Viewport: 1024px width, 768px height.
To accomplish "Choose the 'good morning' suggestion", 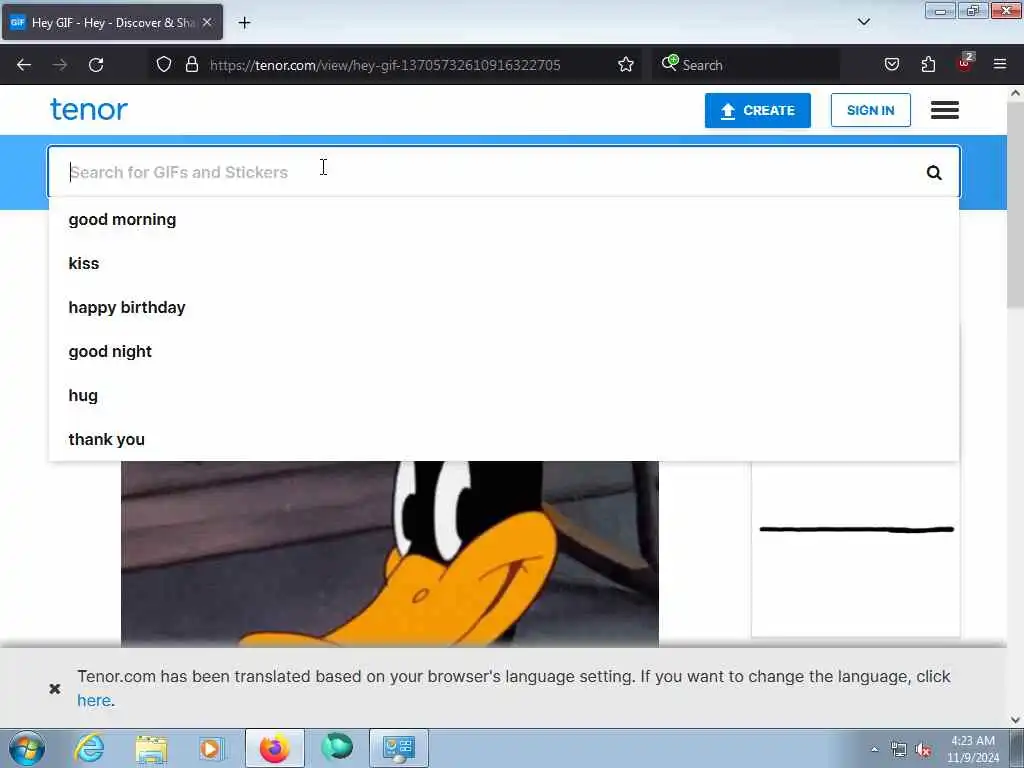I will click(x=504, y=219).
